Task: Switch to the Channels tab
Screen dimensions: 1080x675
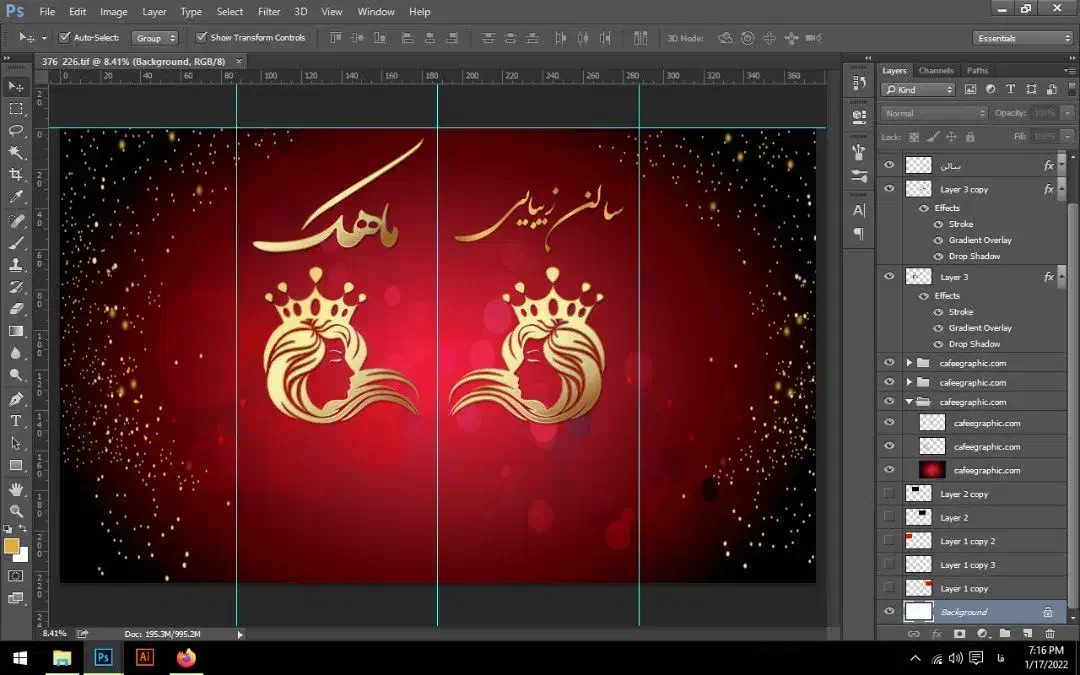Action: 936,71
